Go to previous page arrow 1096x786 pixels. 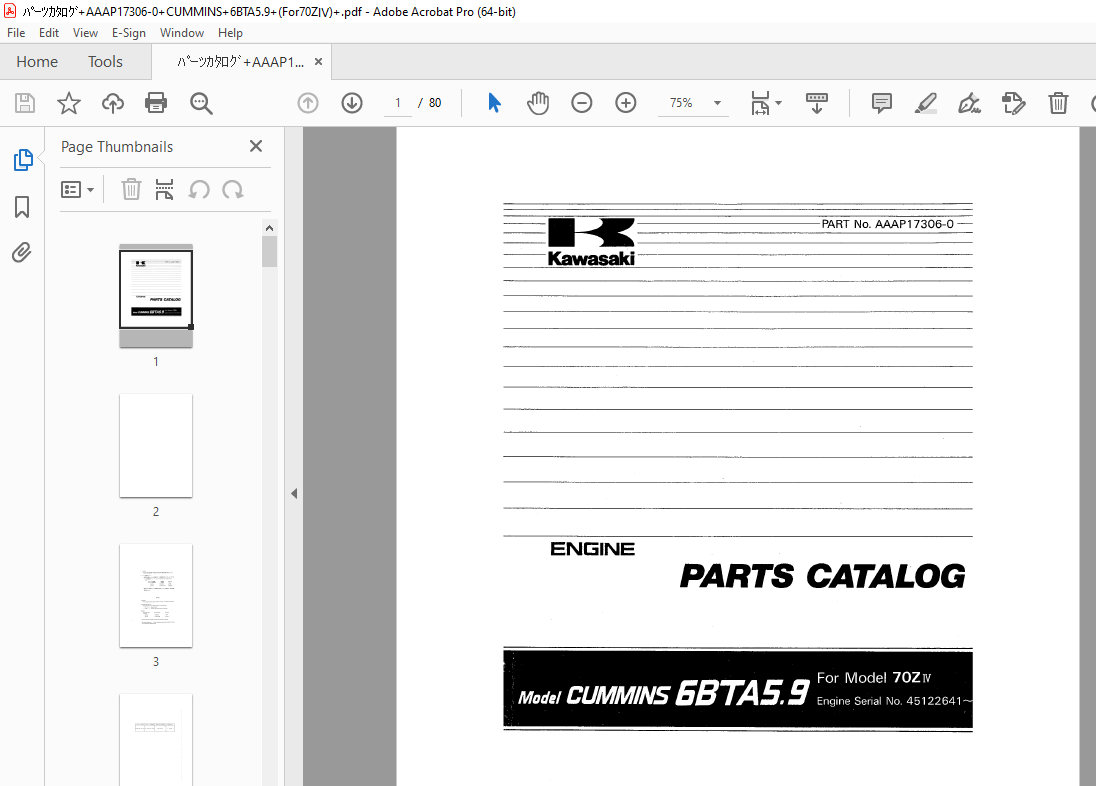tap(308, 103)
